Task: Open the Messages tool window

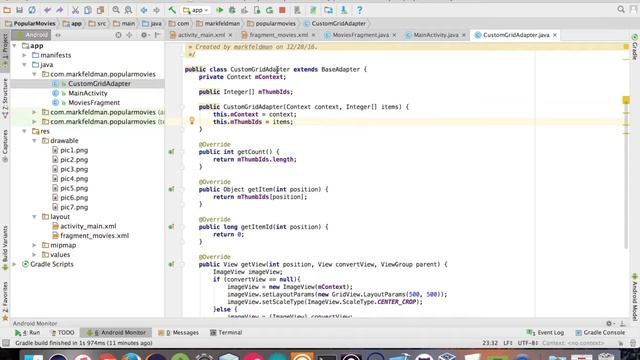Action: click(x=179, y=333)
